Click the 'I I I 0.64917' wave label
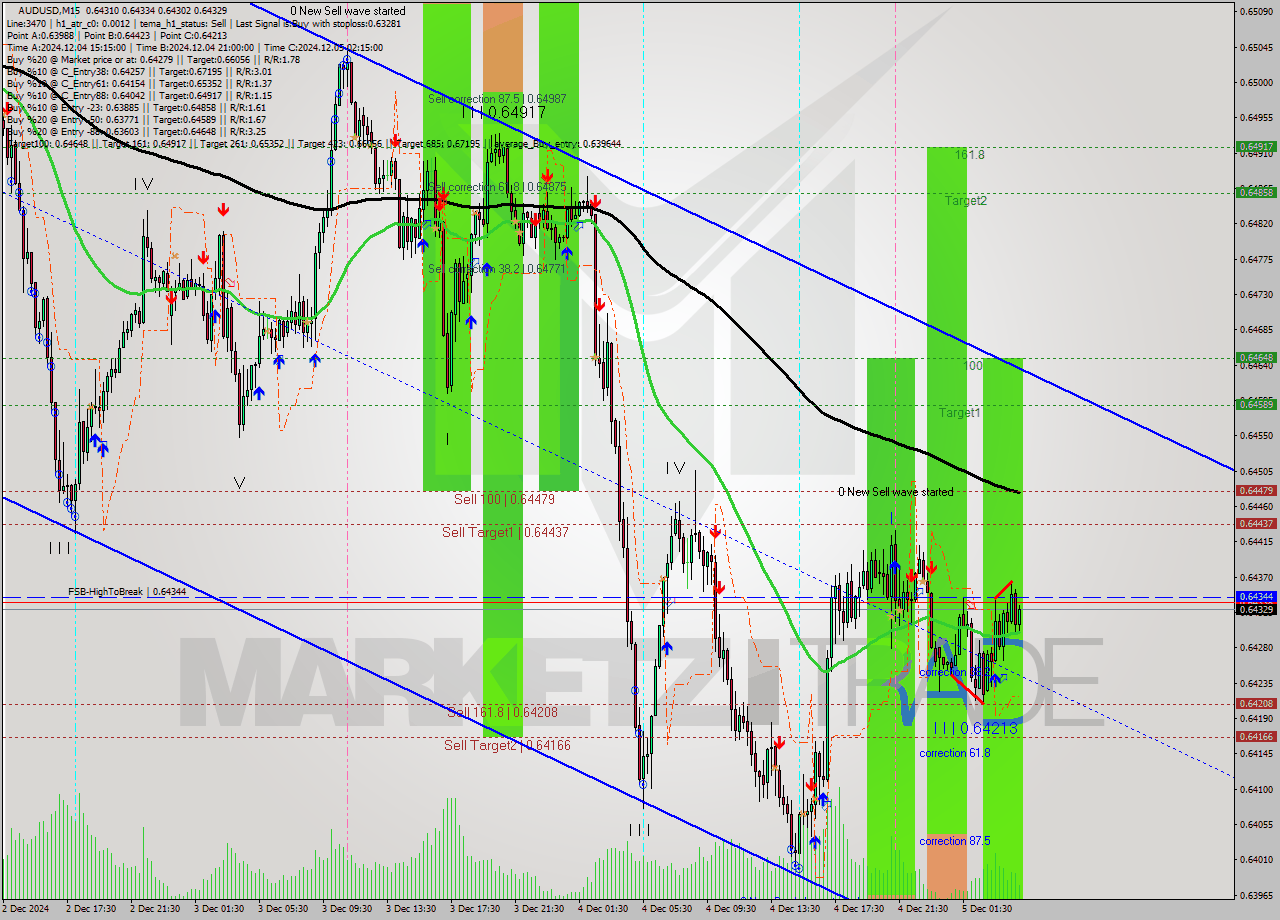 (x=504, y=113)
